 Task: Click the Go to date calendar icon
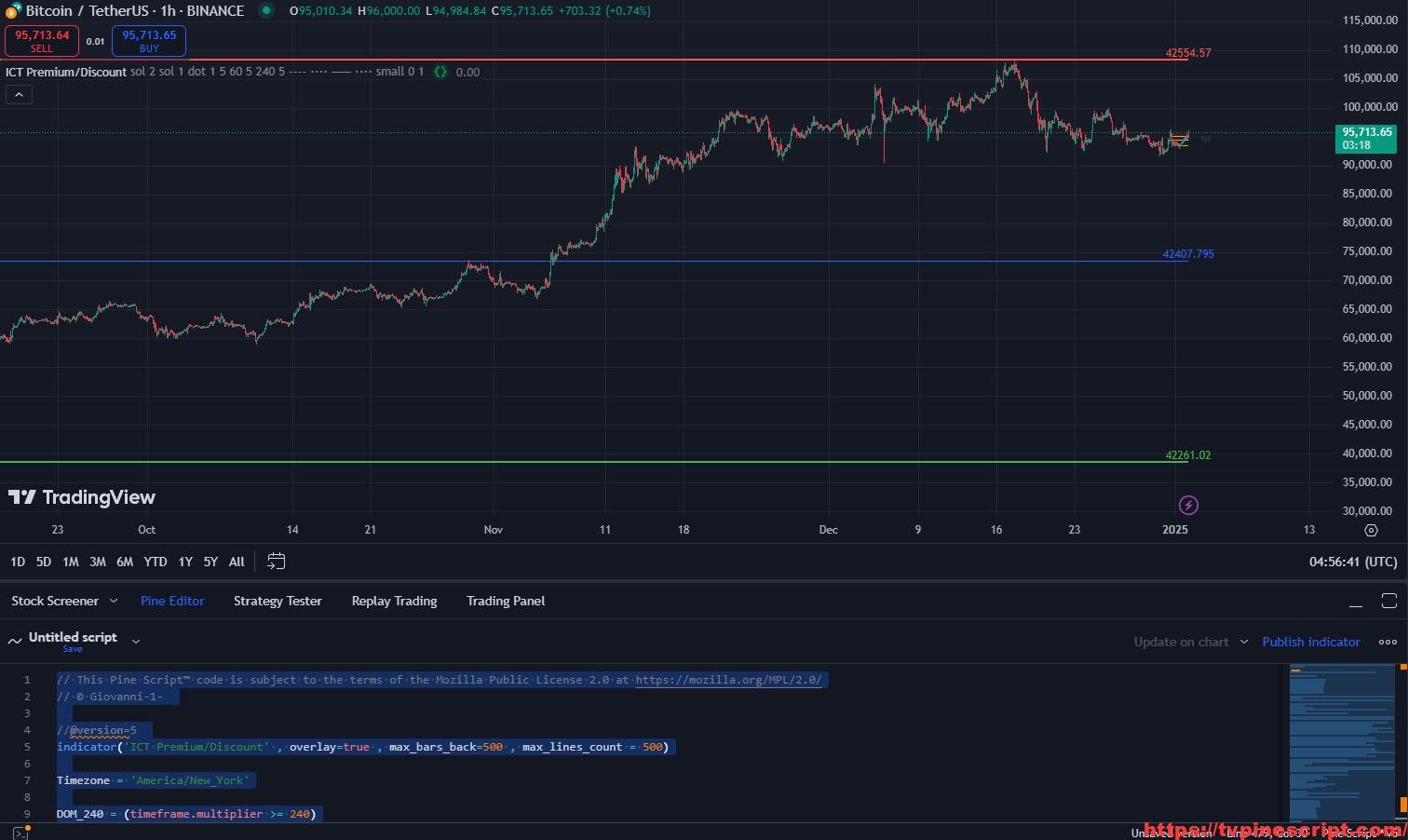[276, 562]
